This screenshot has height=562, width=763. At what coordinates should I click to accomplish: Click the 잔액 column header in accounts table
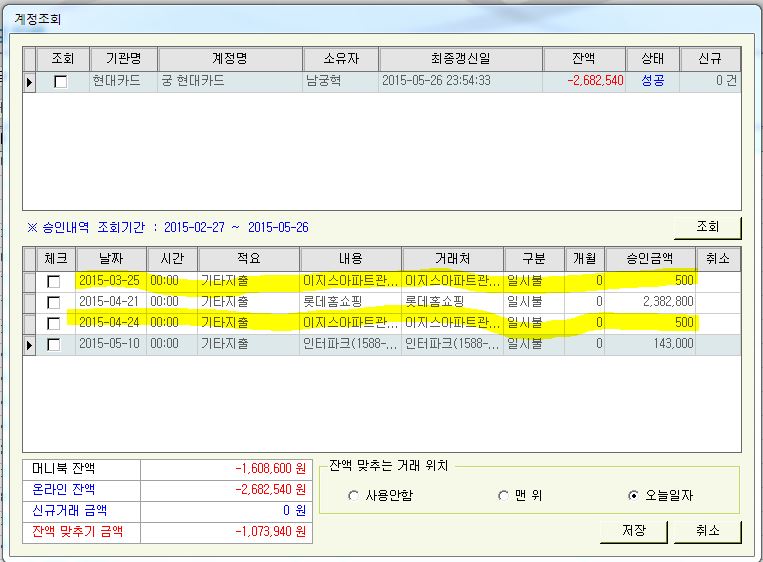pyautogui.click(x=584, y=59)
